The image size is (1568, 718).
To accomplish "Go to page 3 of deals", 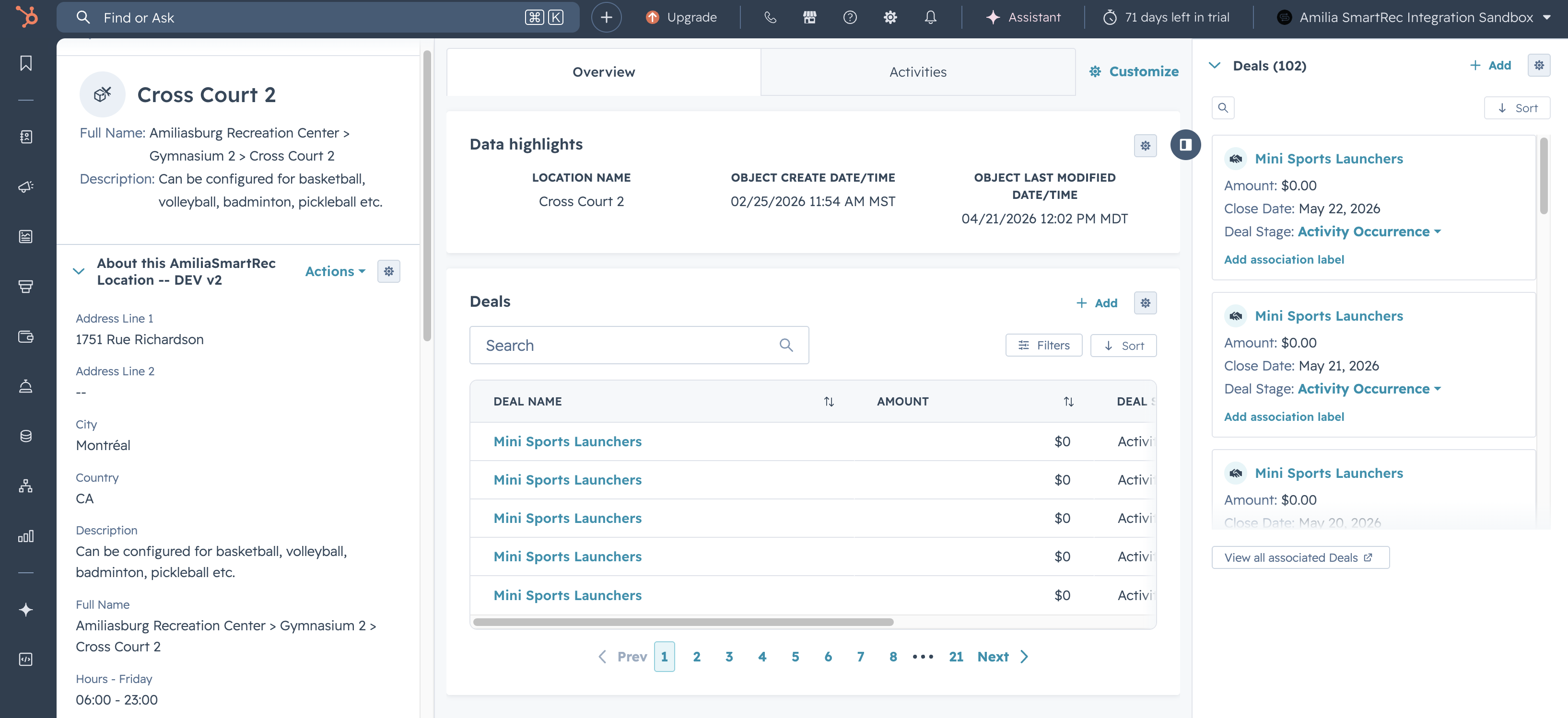I will pyautogui.click(x=729, y=657).
